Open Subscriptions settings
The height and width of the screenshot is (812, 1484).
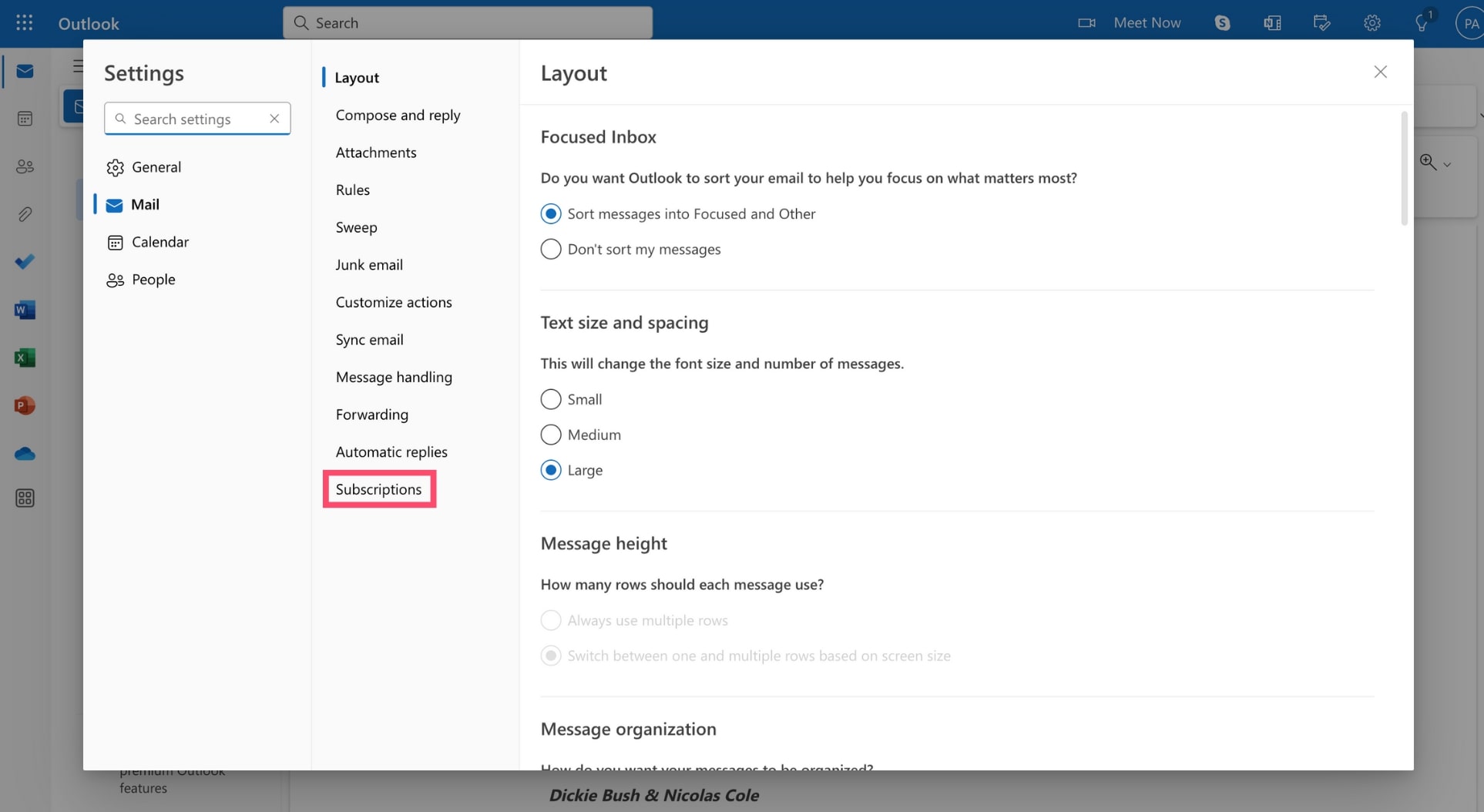pyautogui.click(x=378, y=489)
